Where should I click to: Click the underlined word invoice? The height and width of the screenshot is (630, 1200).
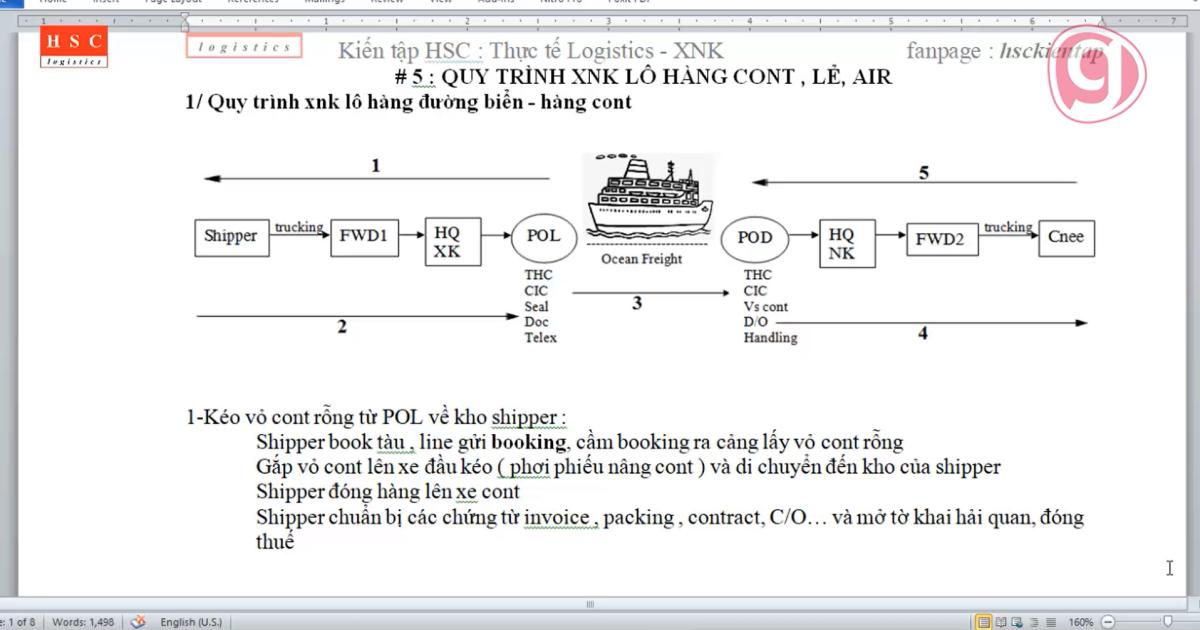point(557,517)
